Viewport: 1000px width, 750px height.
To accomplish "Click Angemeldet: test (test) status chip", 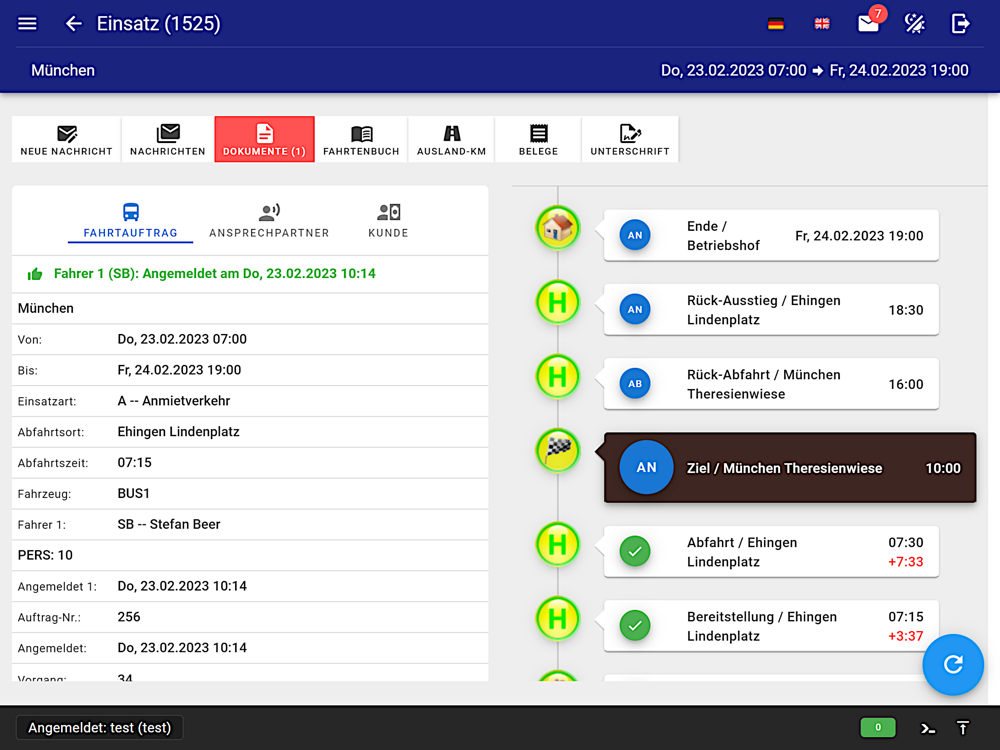I will 99,728.
